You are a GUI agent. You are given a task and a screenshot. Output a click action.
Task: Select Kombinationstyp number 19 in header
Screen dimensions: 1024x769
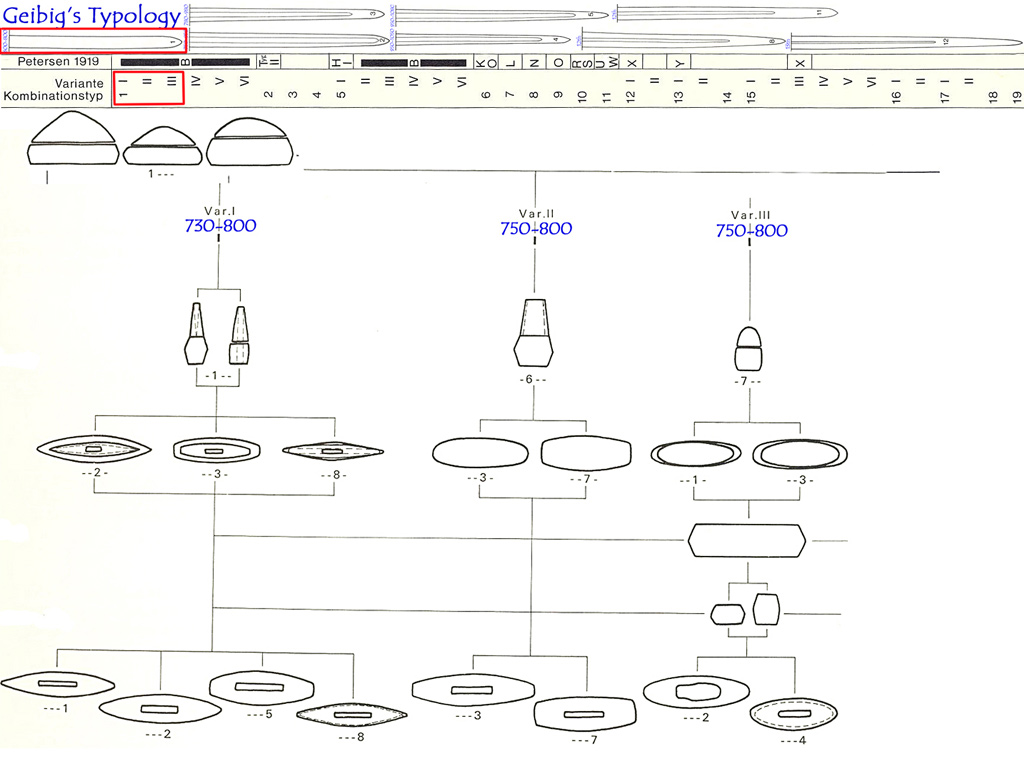[x=1016, y=96]
